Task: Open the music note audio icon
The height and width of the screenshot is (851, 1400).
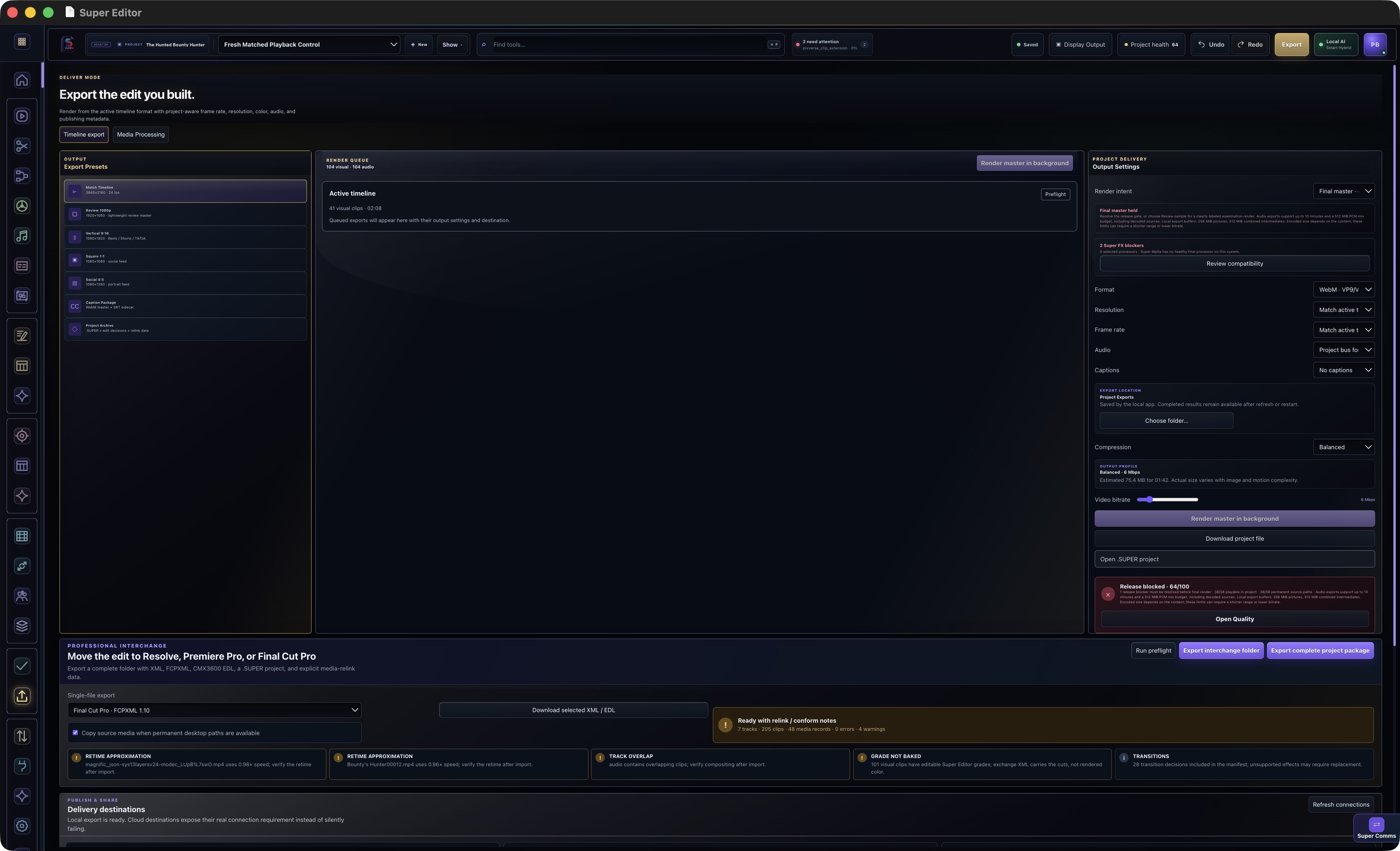Action: pyautogui.click(x=22, y=236)
